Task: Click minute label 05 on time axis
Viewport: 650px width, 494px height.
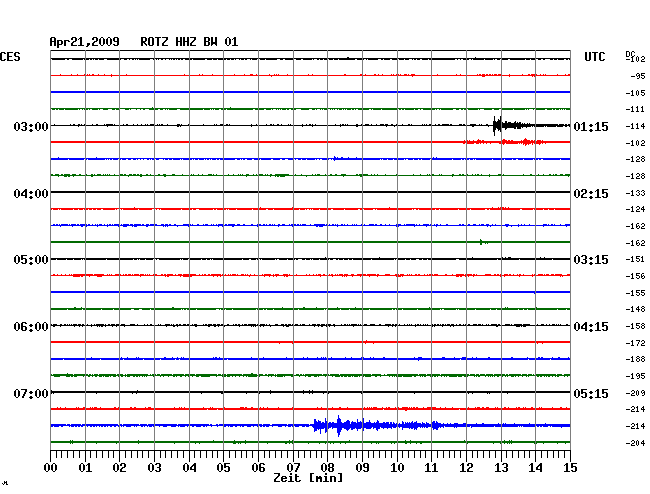Action: point(223,467)
